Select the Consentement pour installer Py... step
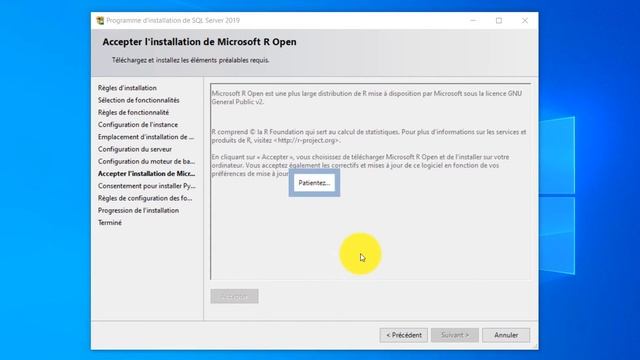This screenshot has width=640, height=360. point(147,186)
